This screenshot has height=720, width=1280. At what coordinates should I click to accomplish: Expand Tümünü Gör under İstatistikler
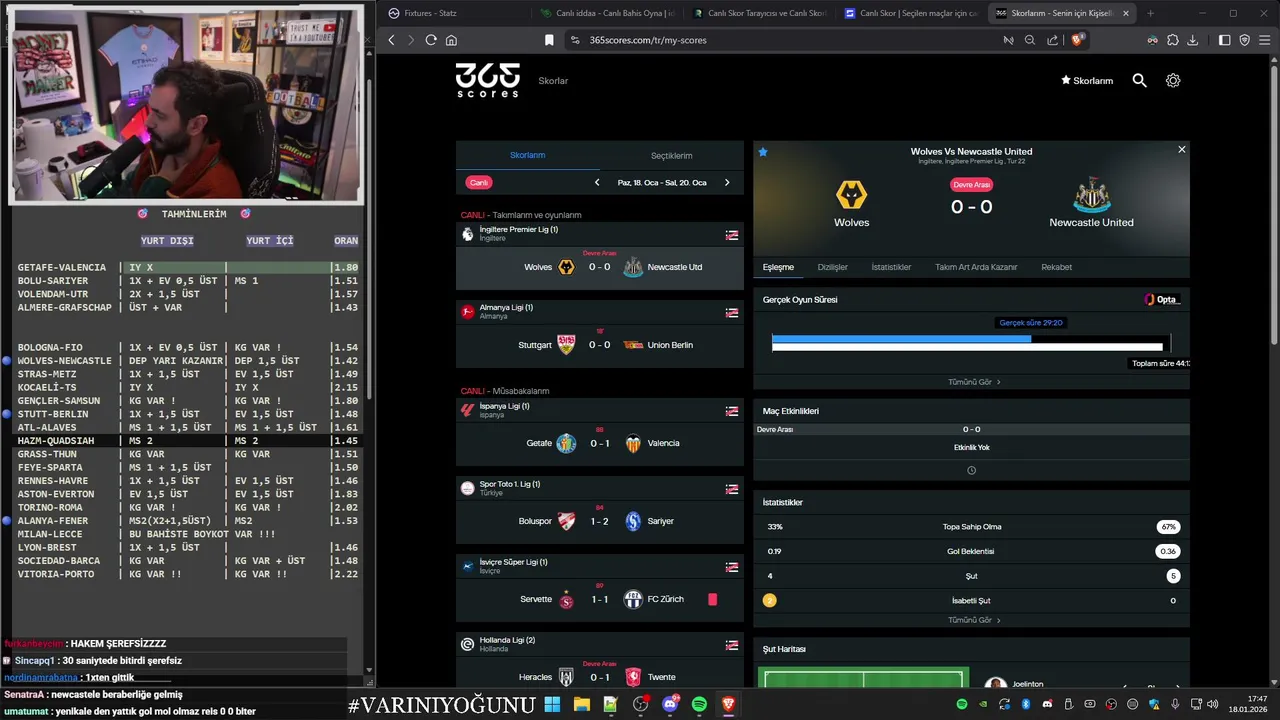(974, 620)
